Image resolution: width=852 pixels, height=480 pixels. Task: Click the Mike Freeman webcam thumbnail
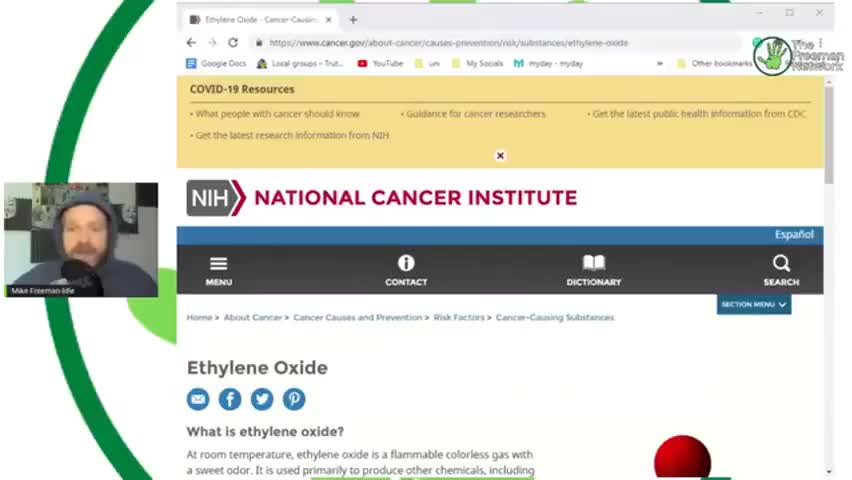[81, 240]
